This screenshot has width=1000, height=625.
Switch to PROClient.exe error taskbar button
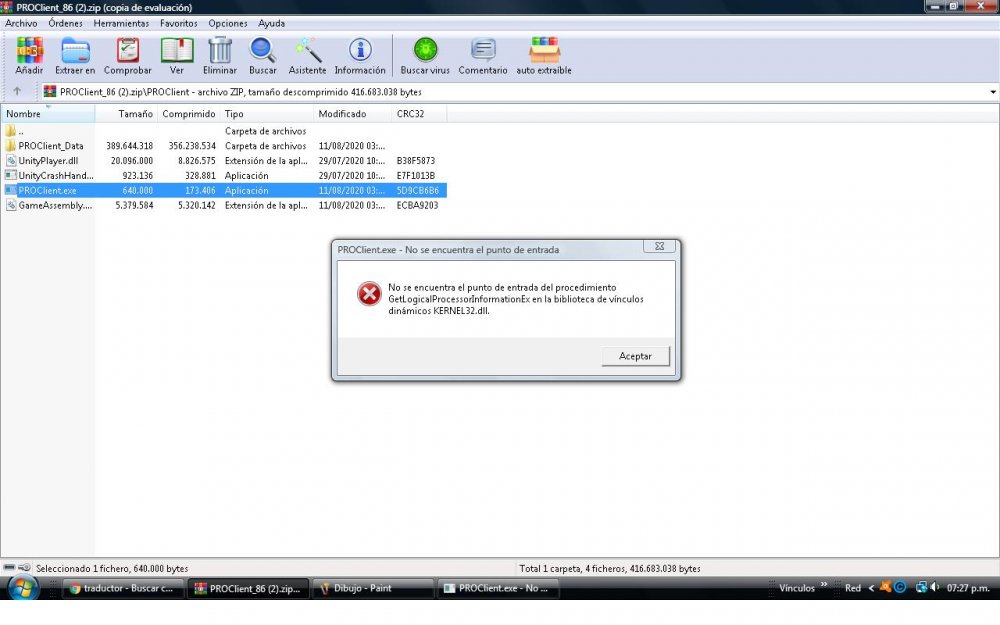click(499, 588)
